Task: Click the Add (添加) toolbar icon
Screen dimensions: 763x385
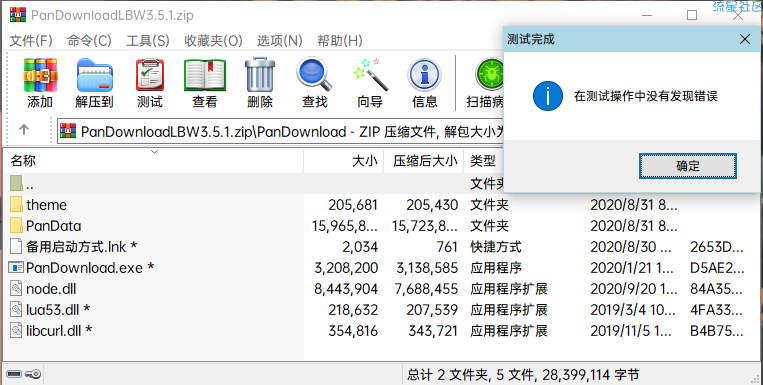Action: click(40, 74)
